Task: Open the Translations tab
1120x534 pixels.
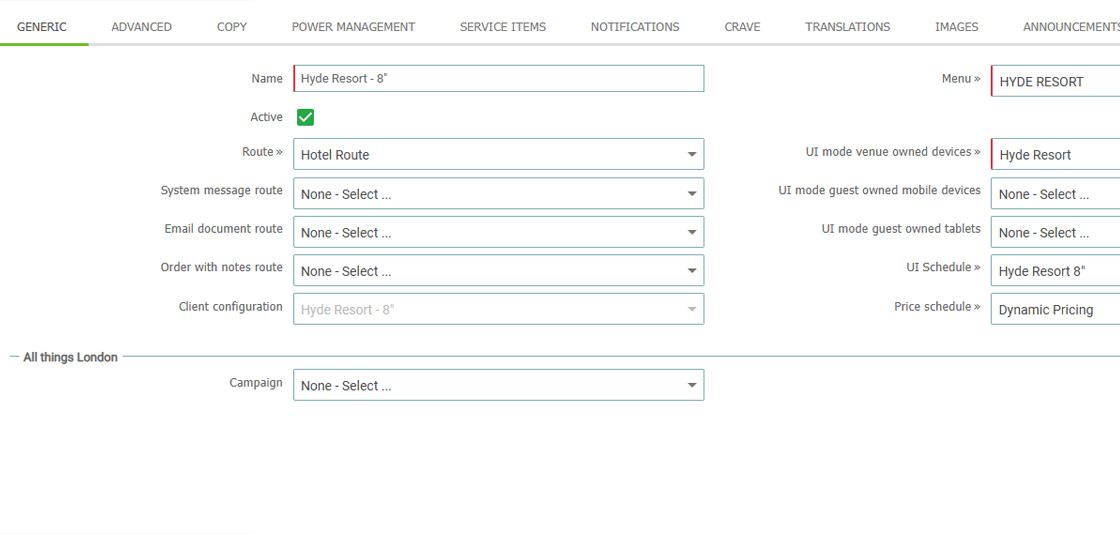Action: 848,27
